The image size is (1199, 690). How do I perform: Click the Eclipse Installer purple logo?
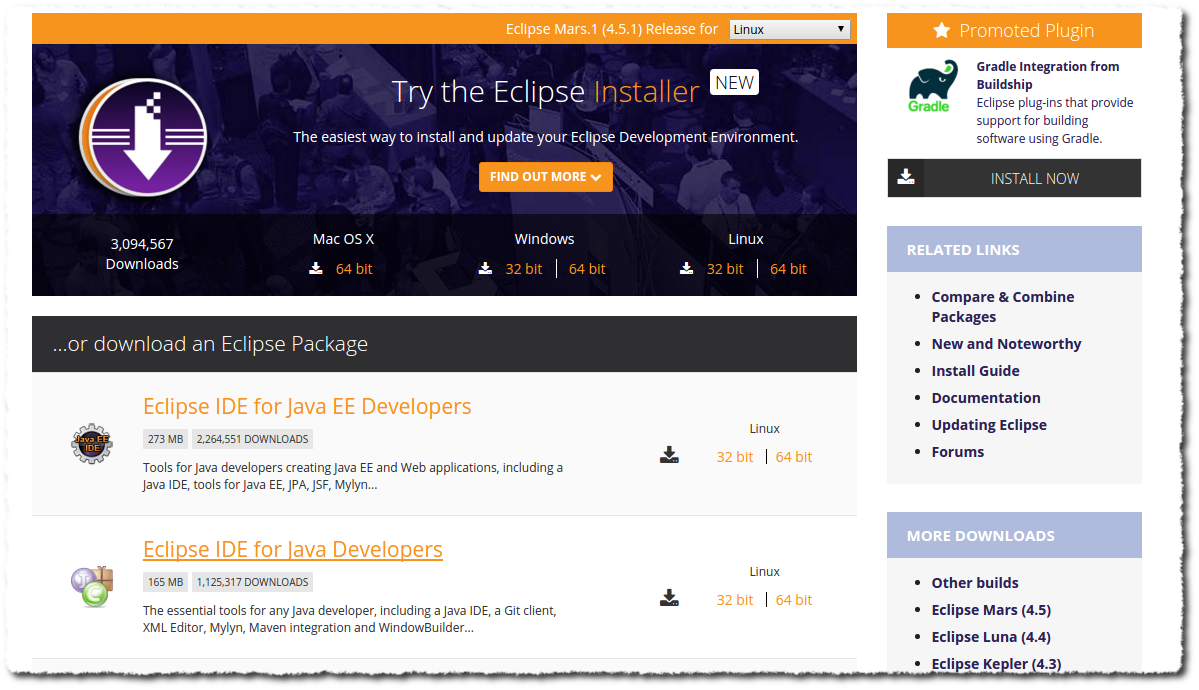(x=143, y=138)
